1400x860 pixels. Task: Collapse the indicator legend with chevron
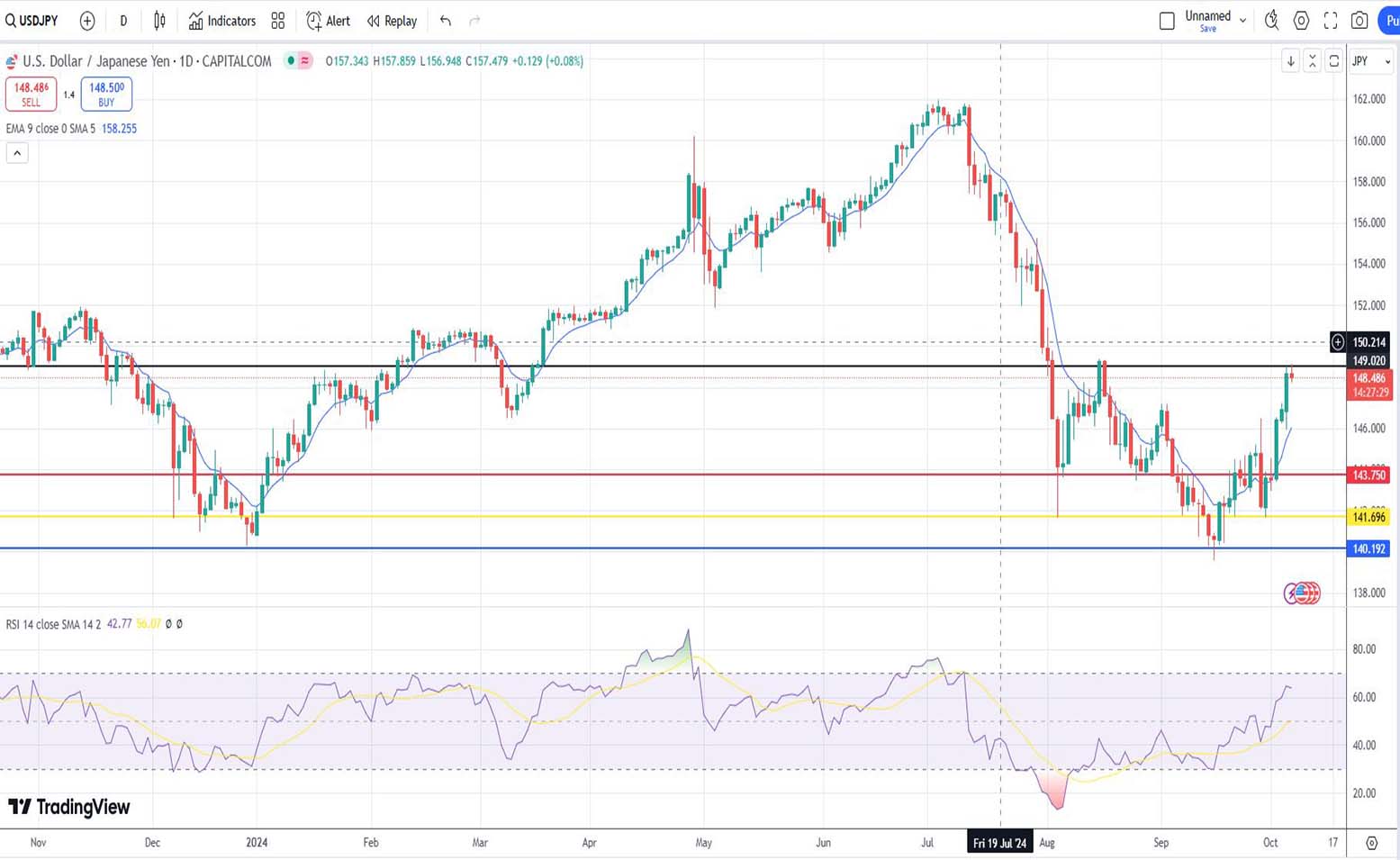click(x=17, y=153)
